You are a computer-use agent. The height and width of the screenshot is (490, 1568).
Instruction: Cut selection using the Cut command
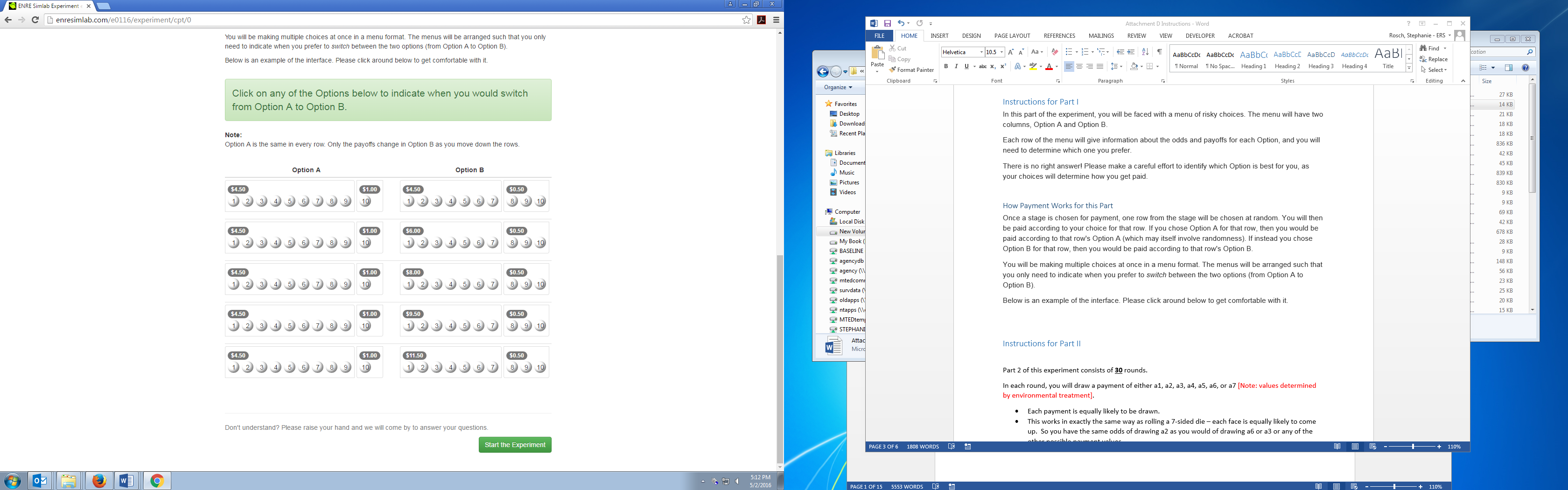pos(898,48)
